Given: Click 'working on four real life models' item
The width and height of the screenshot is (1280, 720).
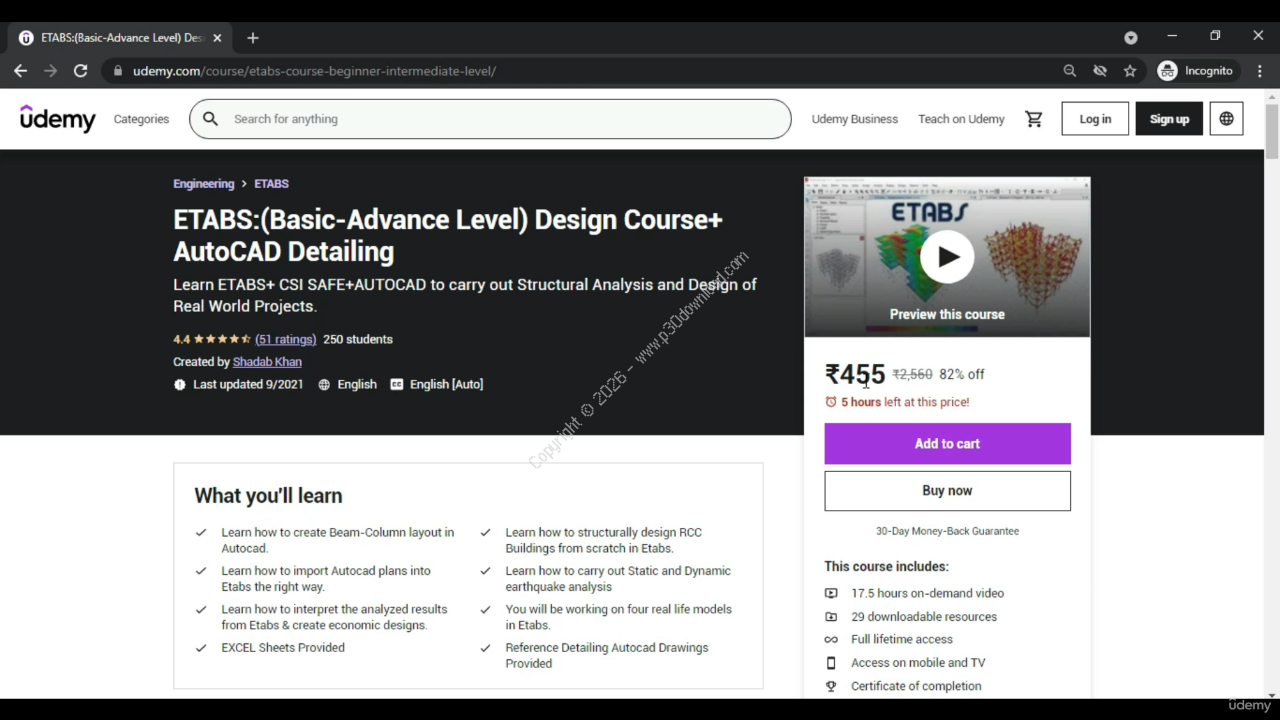Looking at the screenshot, I should 618,617.
